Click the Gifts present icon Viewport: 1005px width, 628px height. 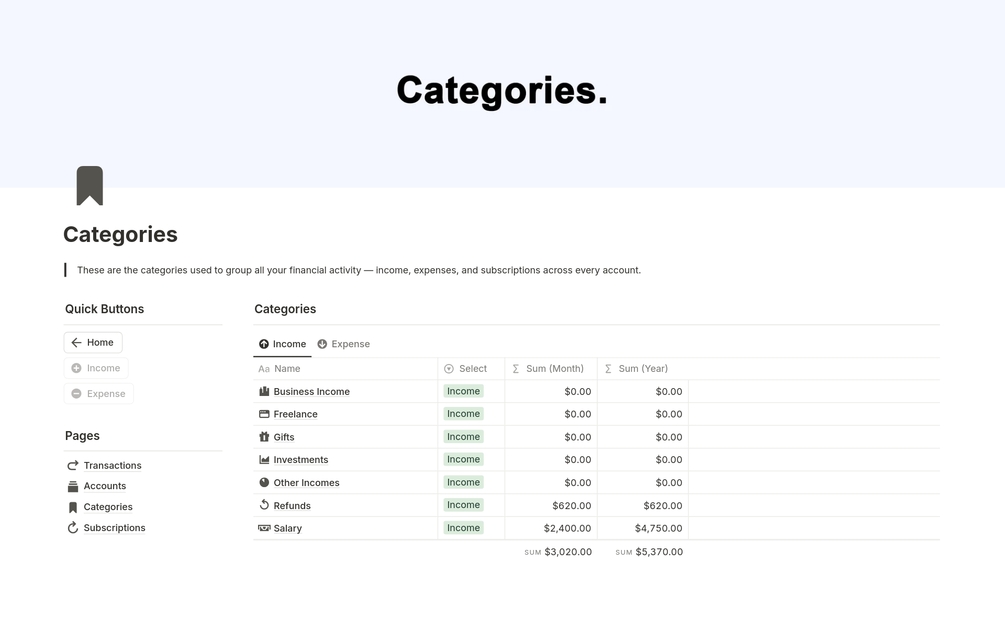coord(264,437)
